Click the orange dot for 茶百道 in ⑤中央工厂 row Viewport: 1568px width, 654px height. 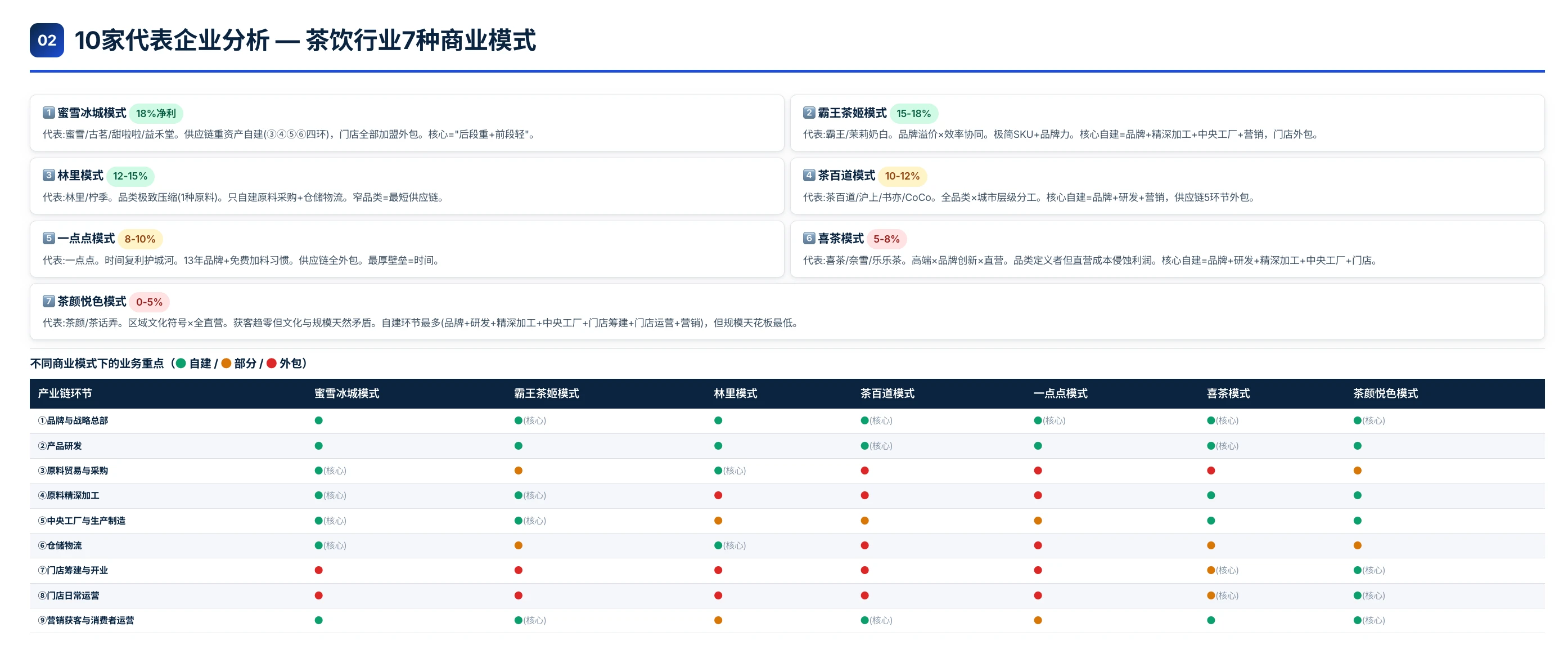pos(864,521)
